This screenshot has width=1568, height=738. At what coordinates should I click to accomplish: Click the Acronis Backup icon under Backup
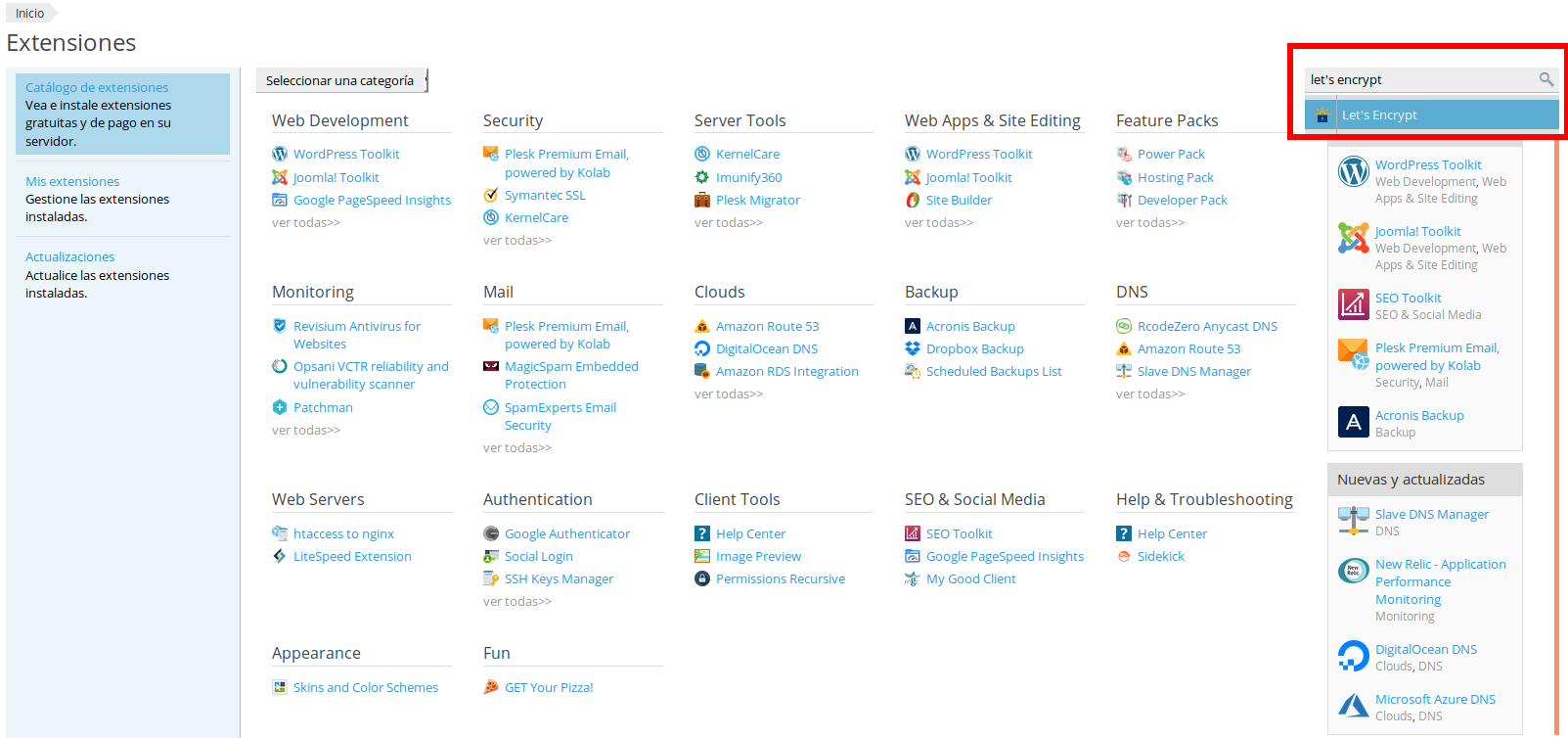(913, 326)
